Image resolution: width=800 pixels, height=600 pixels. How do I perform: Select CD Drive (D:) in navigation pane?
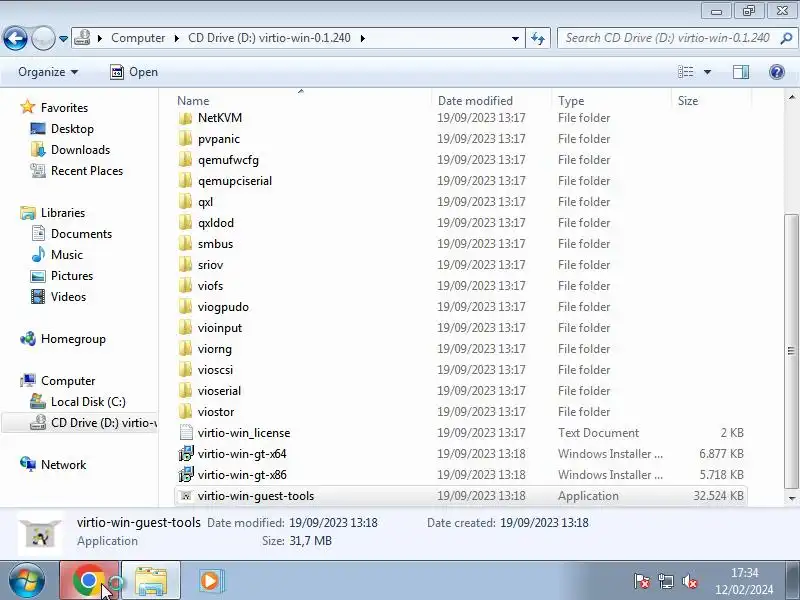pyautogui.click(x=104, y=422)
